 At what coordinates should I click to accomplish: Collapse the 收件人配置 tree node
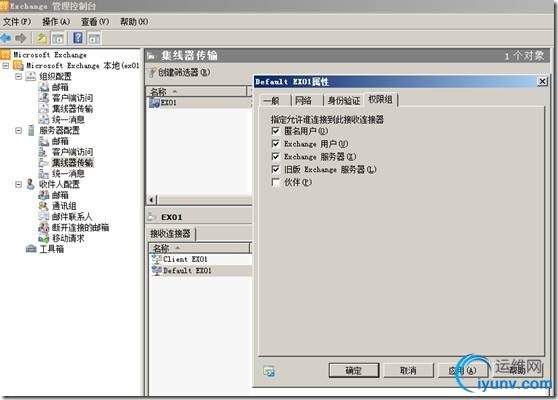(x=19, y=184)
